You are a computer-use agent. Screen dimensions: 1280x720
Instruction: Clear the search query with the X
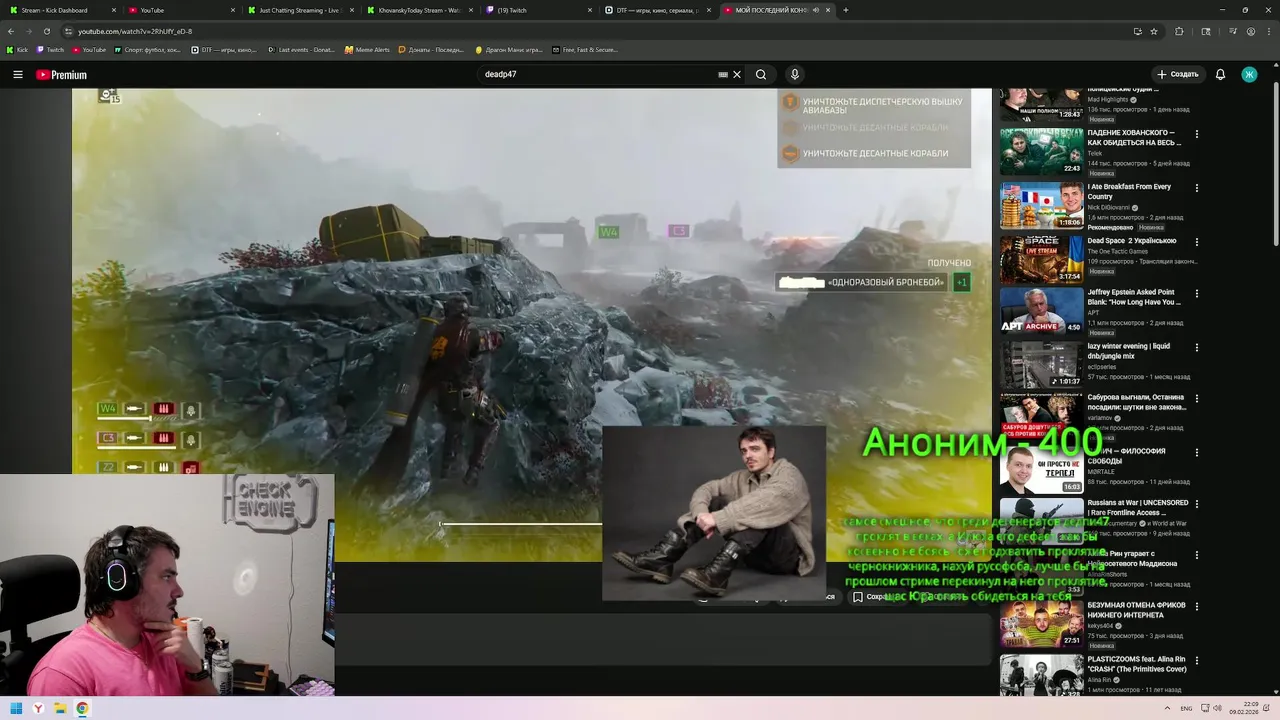737,74
